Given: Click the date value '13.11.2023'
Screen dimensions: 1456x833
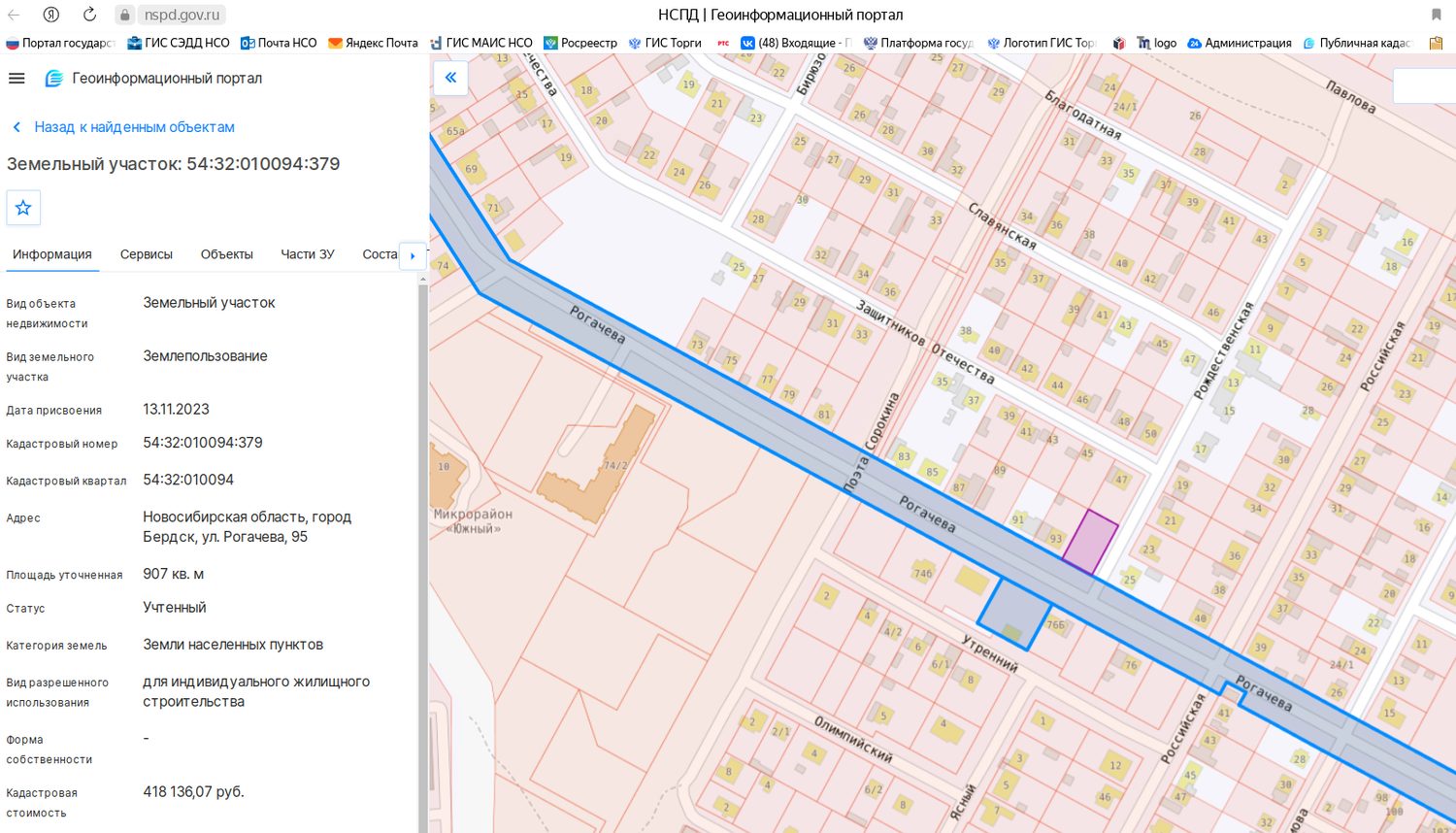Looking at the screenshot, I should (176, 410).
